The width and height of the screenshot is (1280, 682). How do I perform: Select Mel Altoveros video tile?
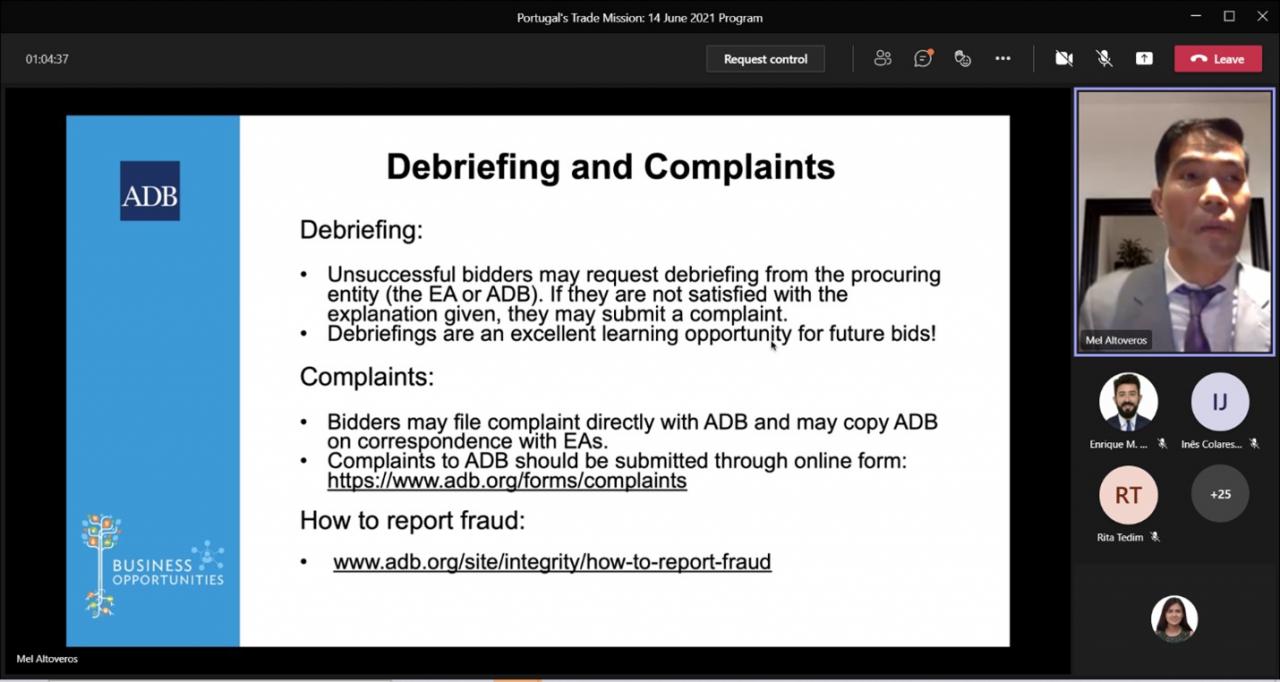[x=1175, y=221]
